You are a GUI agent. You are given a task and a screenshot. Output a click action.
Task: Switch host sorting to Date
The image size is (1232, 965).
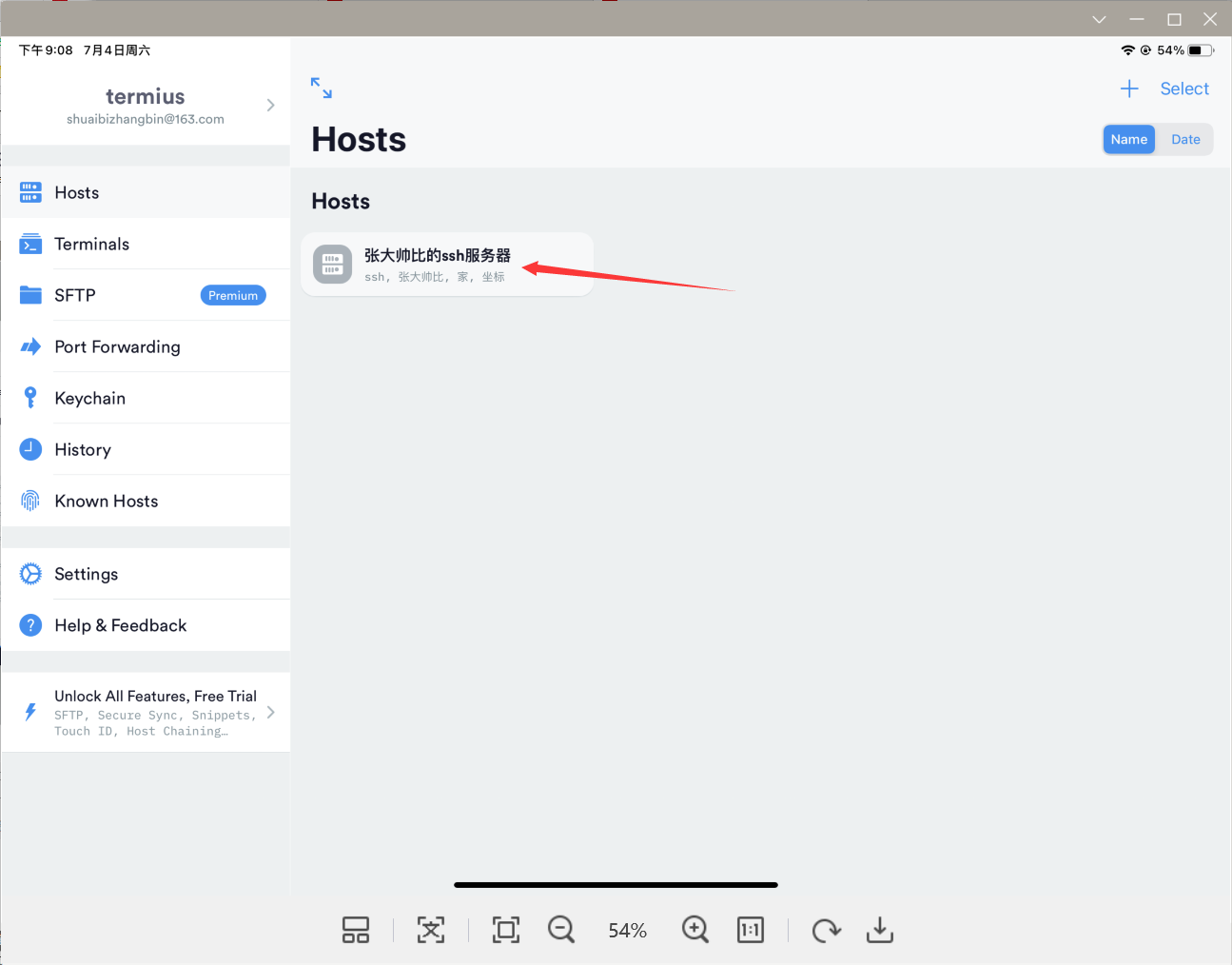(1185, 139)
